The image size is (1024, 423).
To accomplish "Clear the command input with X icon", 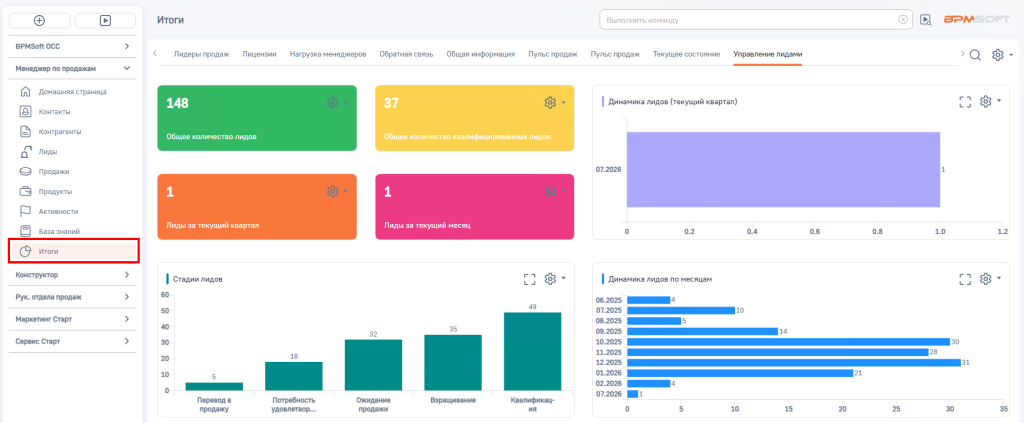I will pyautogui.click(x=903, y=20).
